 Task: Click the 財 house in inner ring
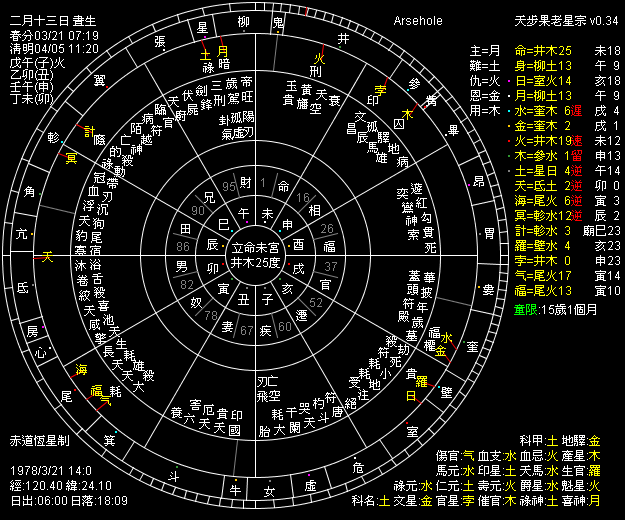pos(244,182)
